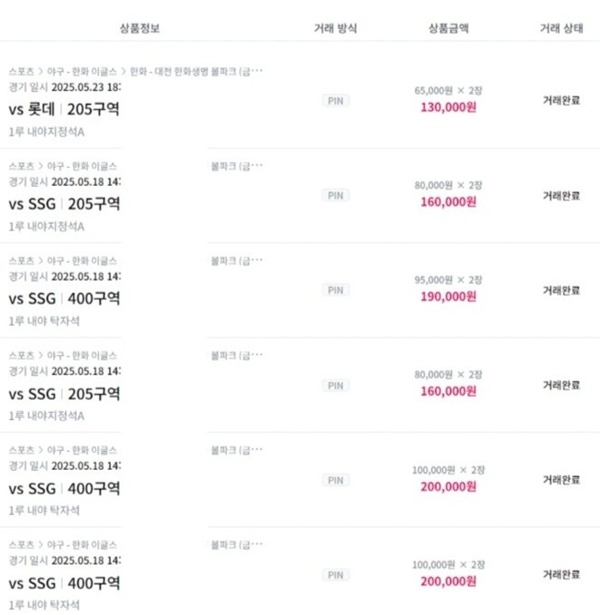This screenshot has width=600, height=615.
Task: Open 야구 - 한화 이글스 breadcrumb in 롯데 row
Action: tap(82, 71)
